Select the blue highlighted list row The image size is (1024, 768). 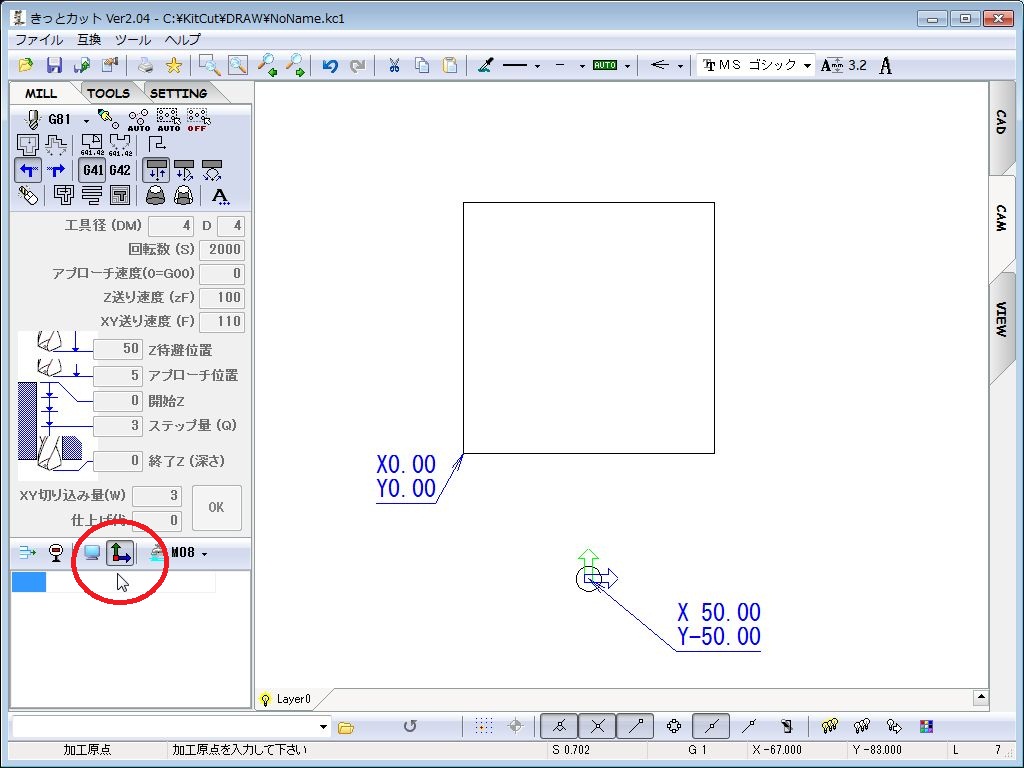click(x=29, y=582)
